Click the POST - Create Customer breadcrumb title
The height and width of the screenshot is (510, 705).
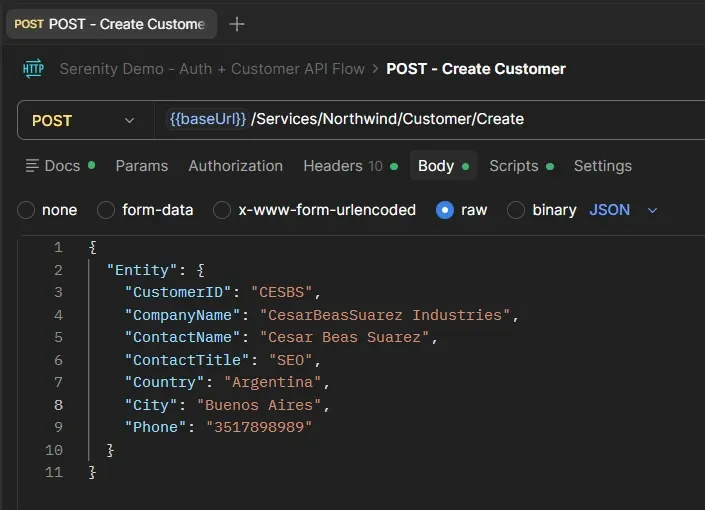click(476, 69)
